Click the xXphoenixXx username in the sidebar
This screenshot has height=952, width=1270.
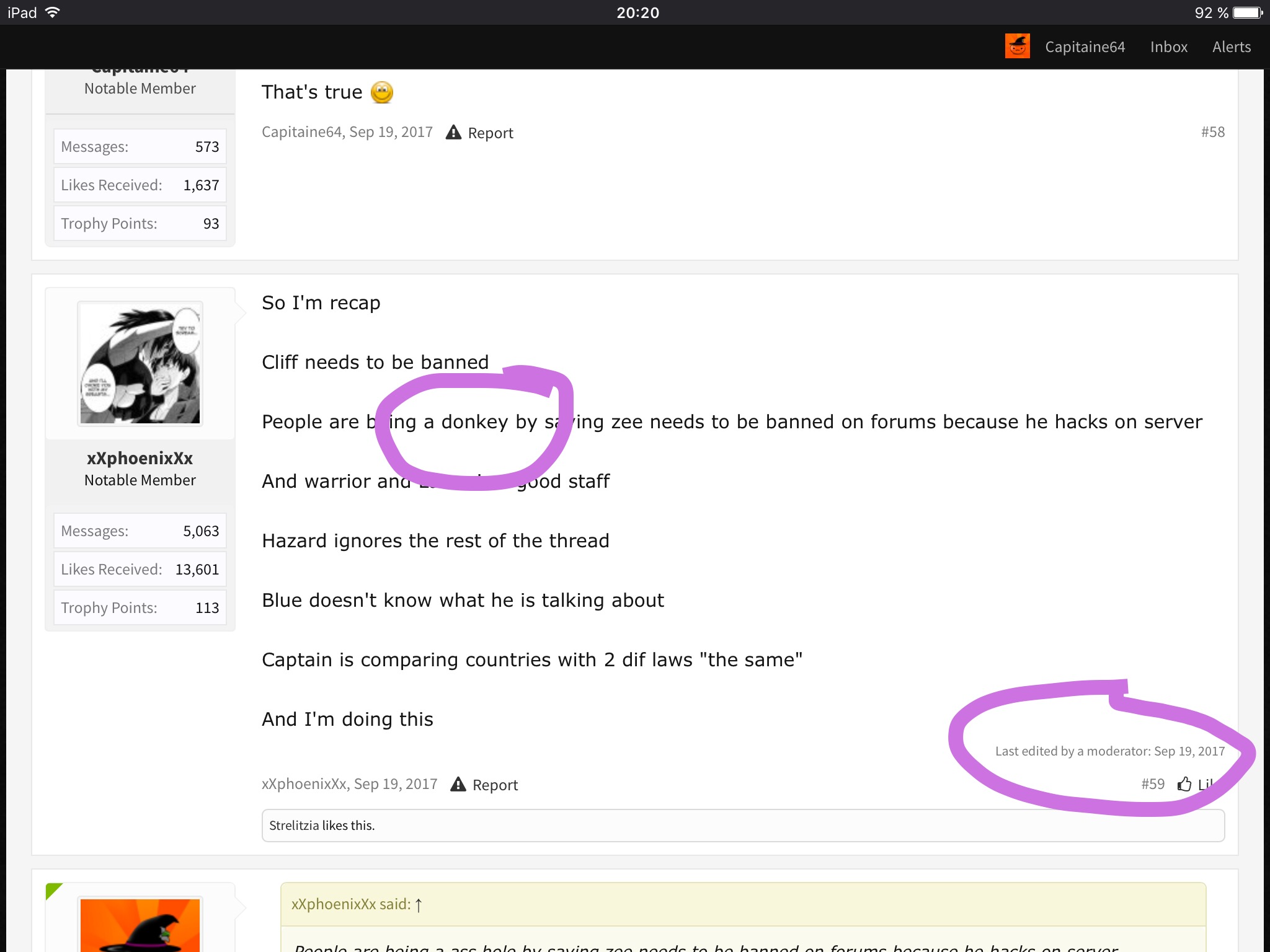[140, 459]
